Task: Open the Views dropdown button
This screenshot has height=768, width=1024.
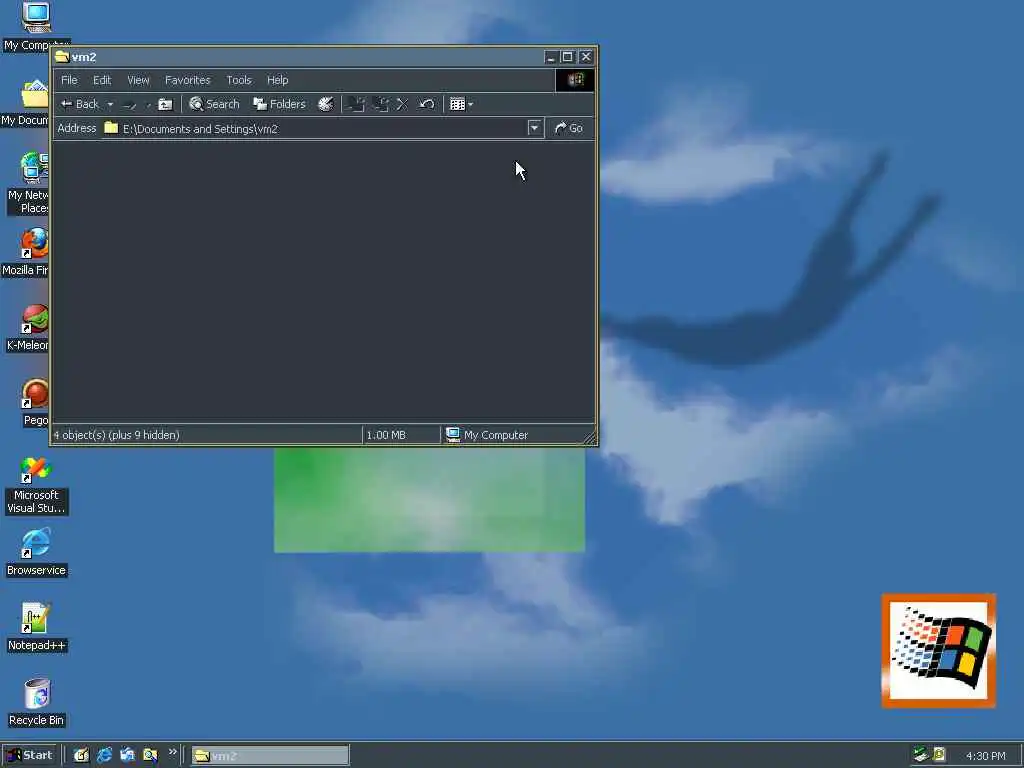Action: [461, 104]
